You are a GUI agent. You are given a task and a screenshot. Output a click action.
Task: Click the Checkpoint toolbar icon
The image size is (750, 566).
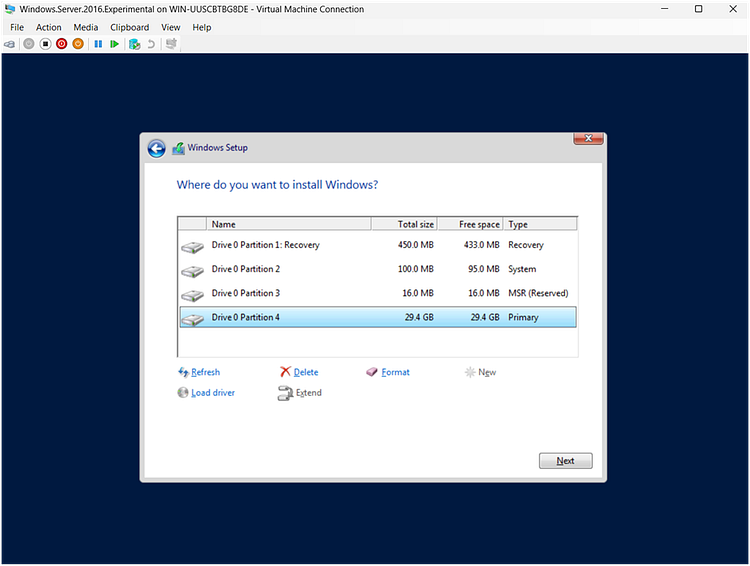pyautogui.click(x=134, y=44)
